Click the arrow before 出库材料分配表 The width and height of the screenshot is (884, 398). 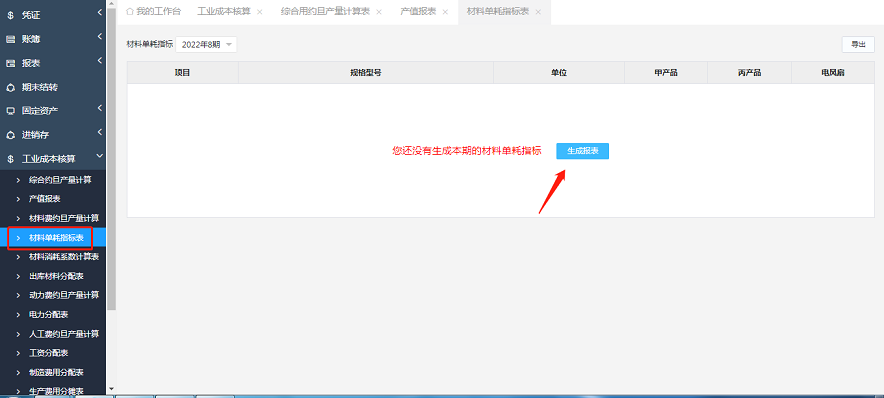pyautogui.click(x=18, y=276)
